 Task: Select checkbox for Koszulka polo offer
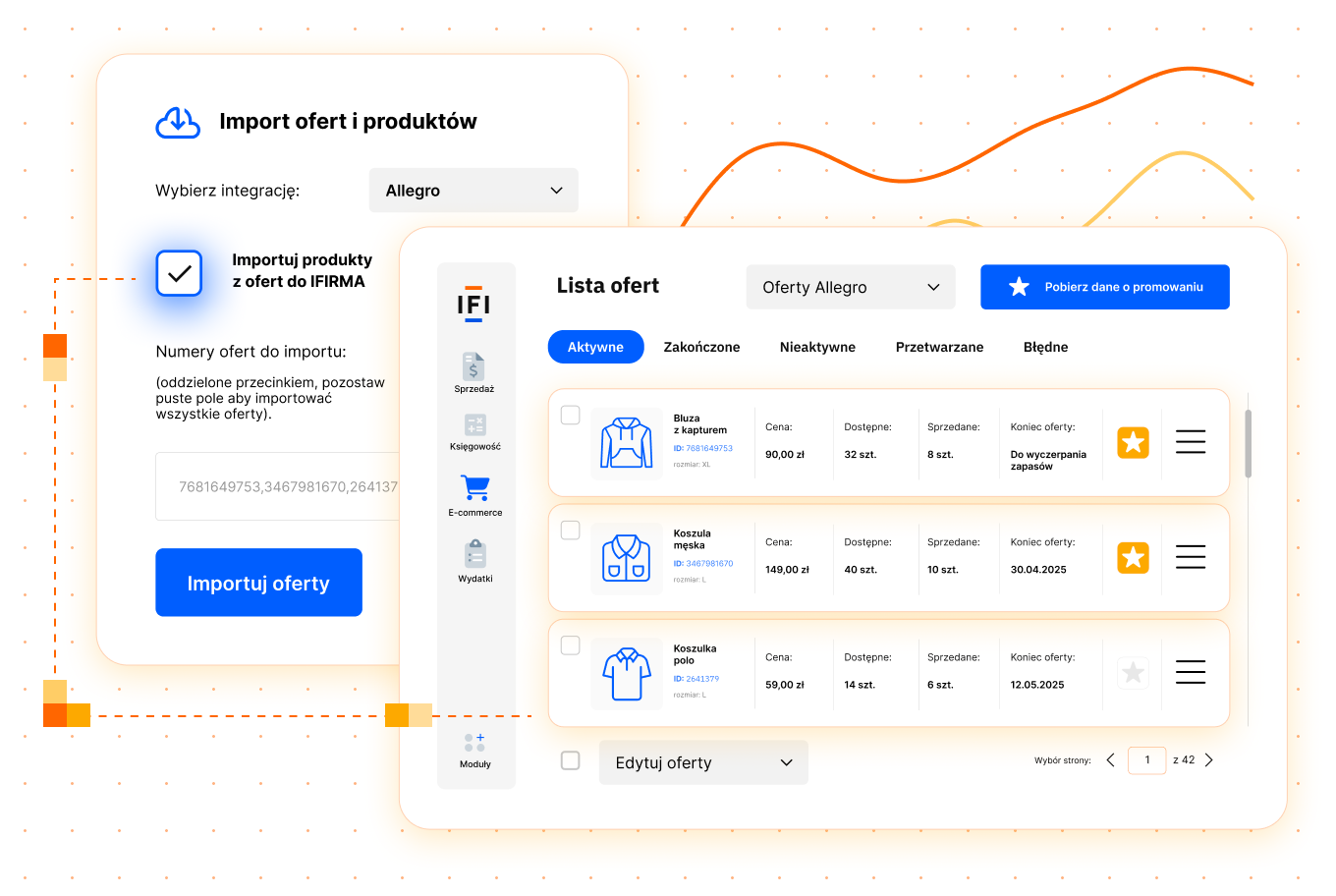(570, 644)
